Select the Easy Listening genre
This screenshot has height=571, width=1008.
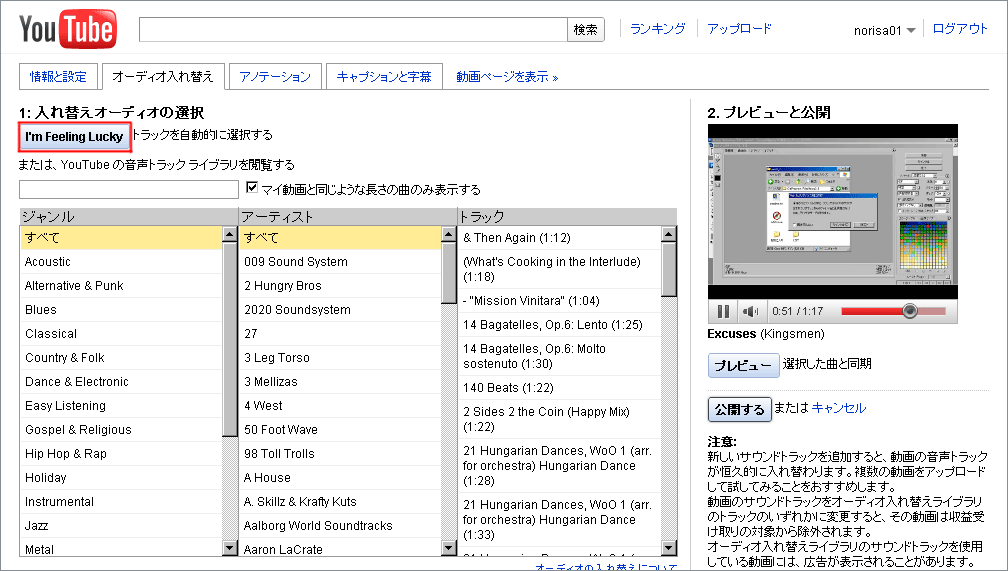121,406
